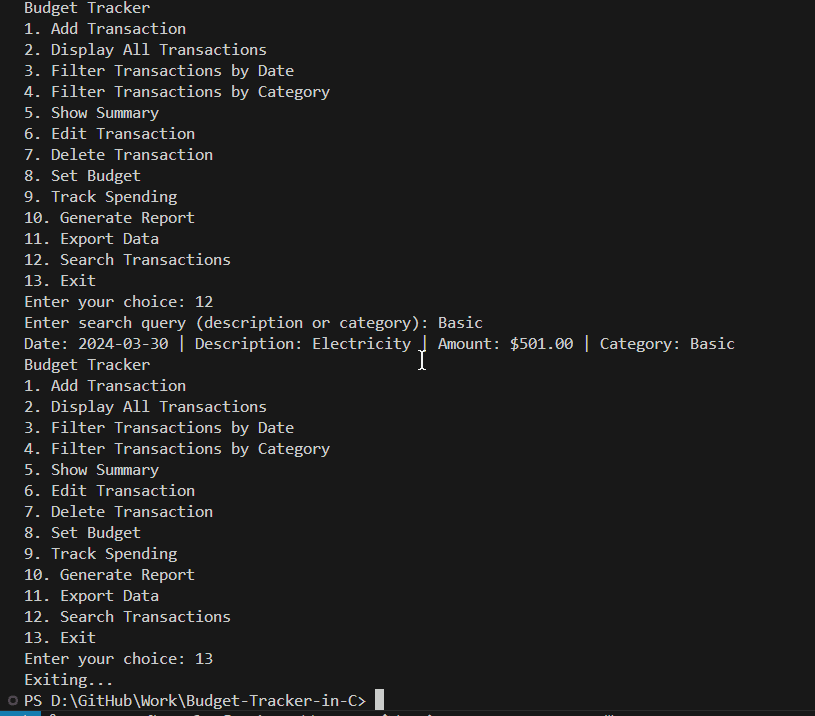The image size is (815, 716).
Task: Click the "Enter your choice: 13" line
Action: coord(118,659)
